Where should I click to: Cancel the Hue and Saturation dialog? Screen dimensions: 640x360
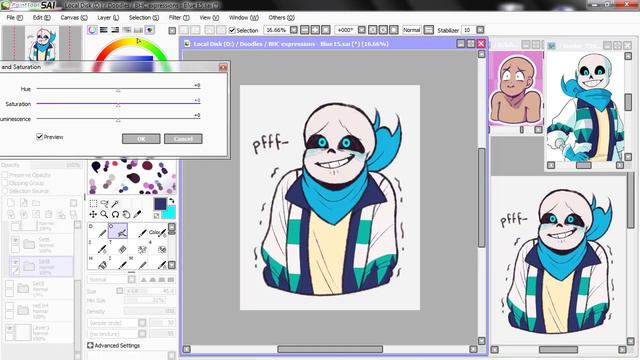click(x=183, y=139)
